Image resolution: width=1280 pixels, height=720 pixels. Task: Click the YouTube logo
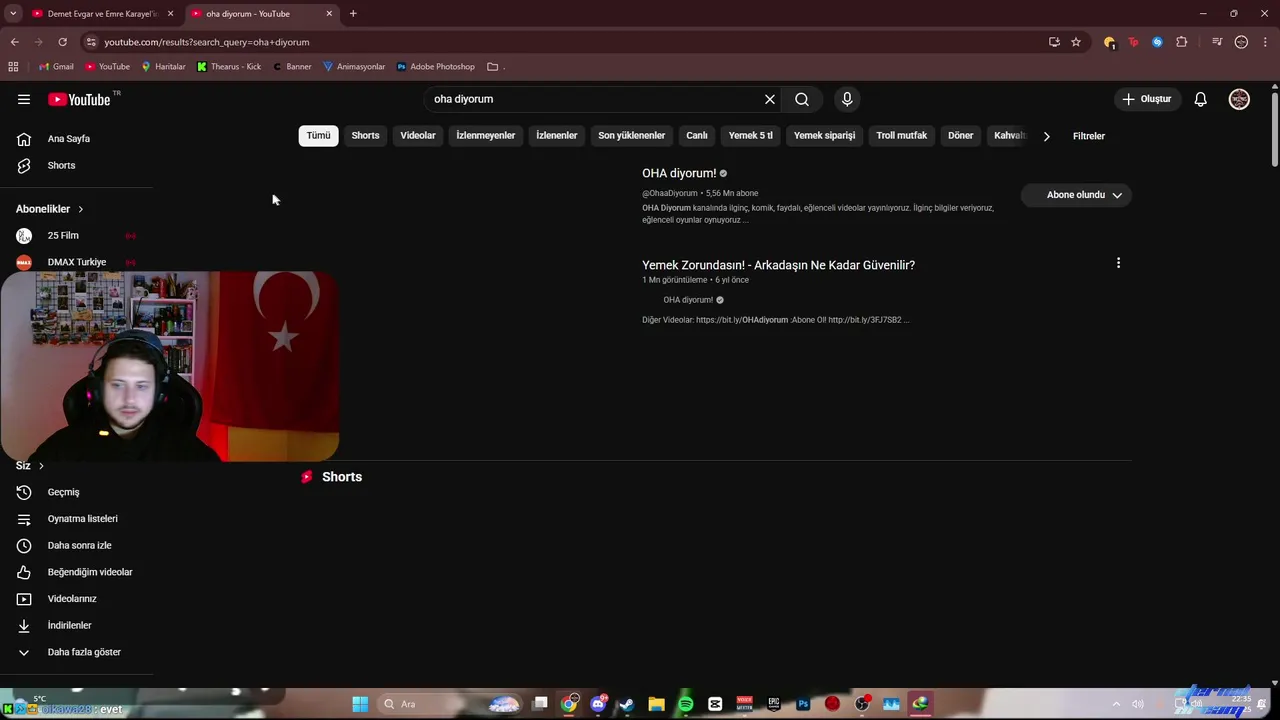[x=79, y=99]
